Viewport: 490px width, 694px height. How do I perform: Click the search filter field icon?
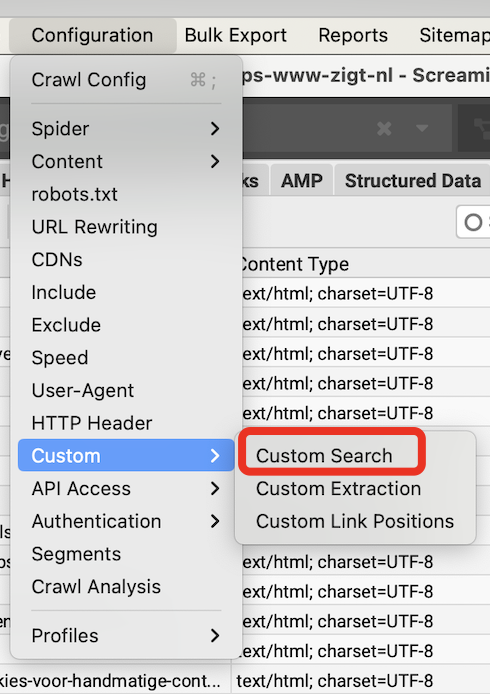473,222
